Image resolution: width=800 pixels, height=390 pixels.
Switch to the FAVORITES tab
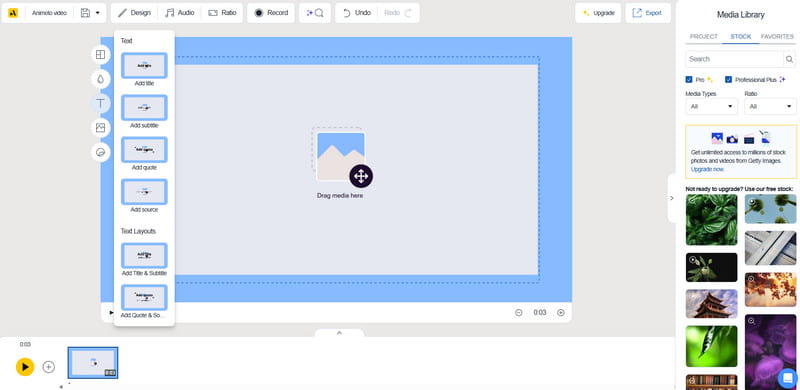777,37
